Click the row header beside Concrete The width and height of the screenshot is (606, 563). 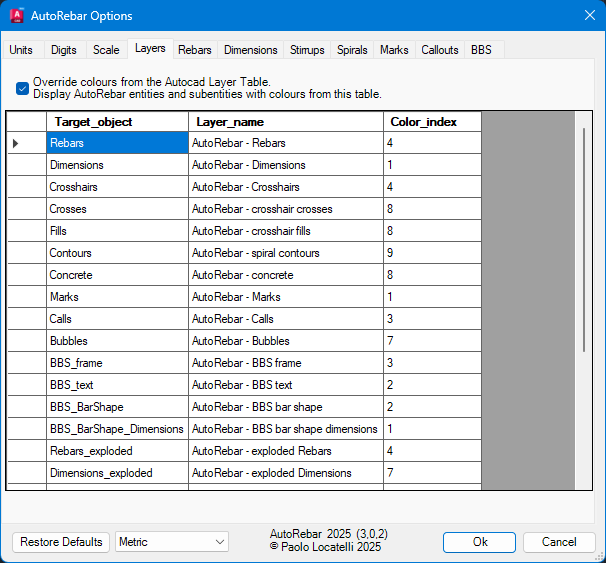26,275
